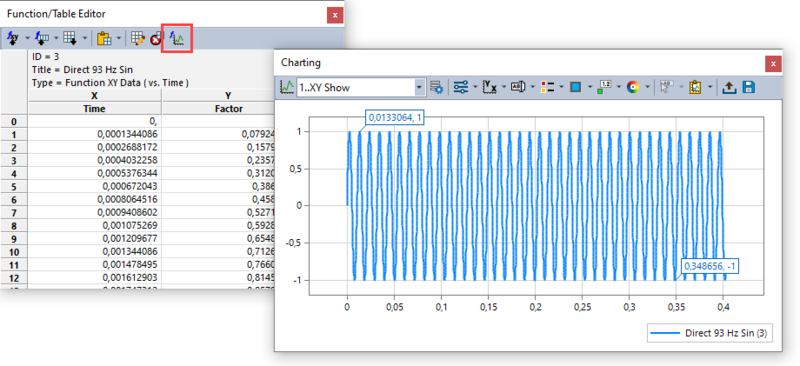Select row header 0 in the table
Viewport: 800px width, 366px height.
tap(14, 121)
